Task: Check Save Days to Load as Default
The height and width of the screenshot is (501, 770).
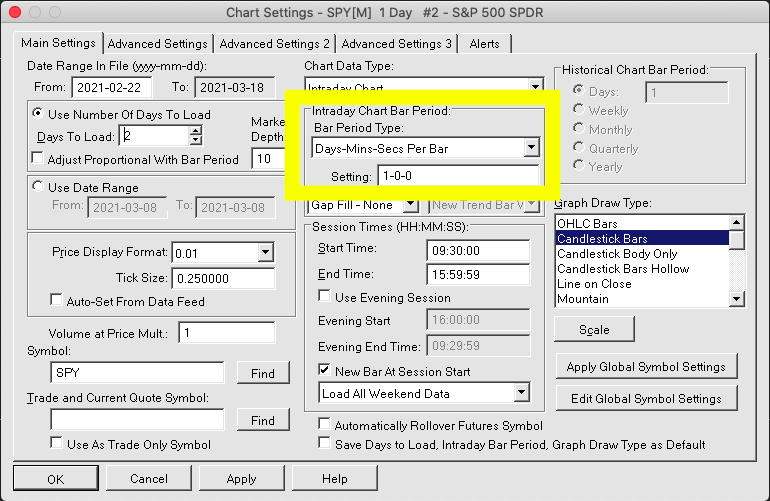Action: pos(324,443)
